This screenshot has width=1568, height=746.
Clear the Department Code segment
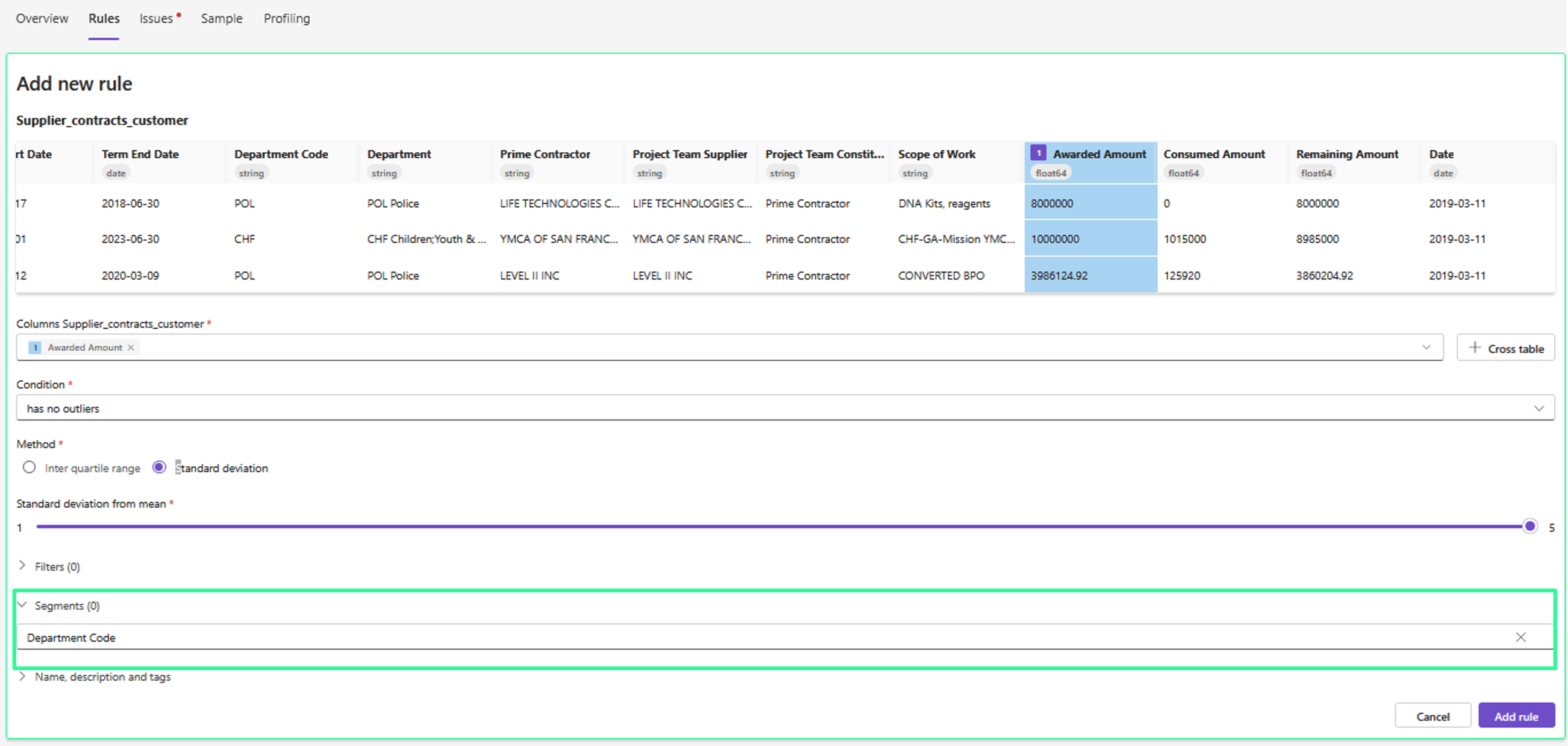click(1520, 637)
